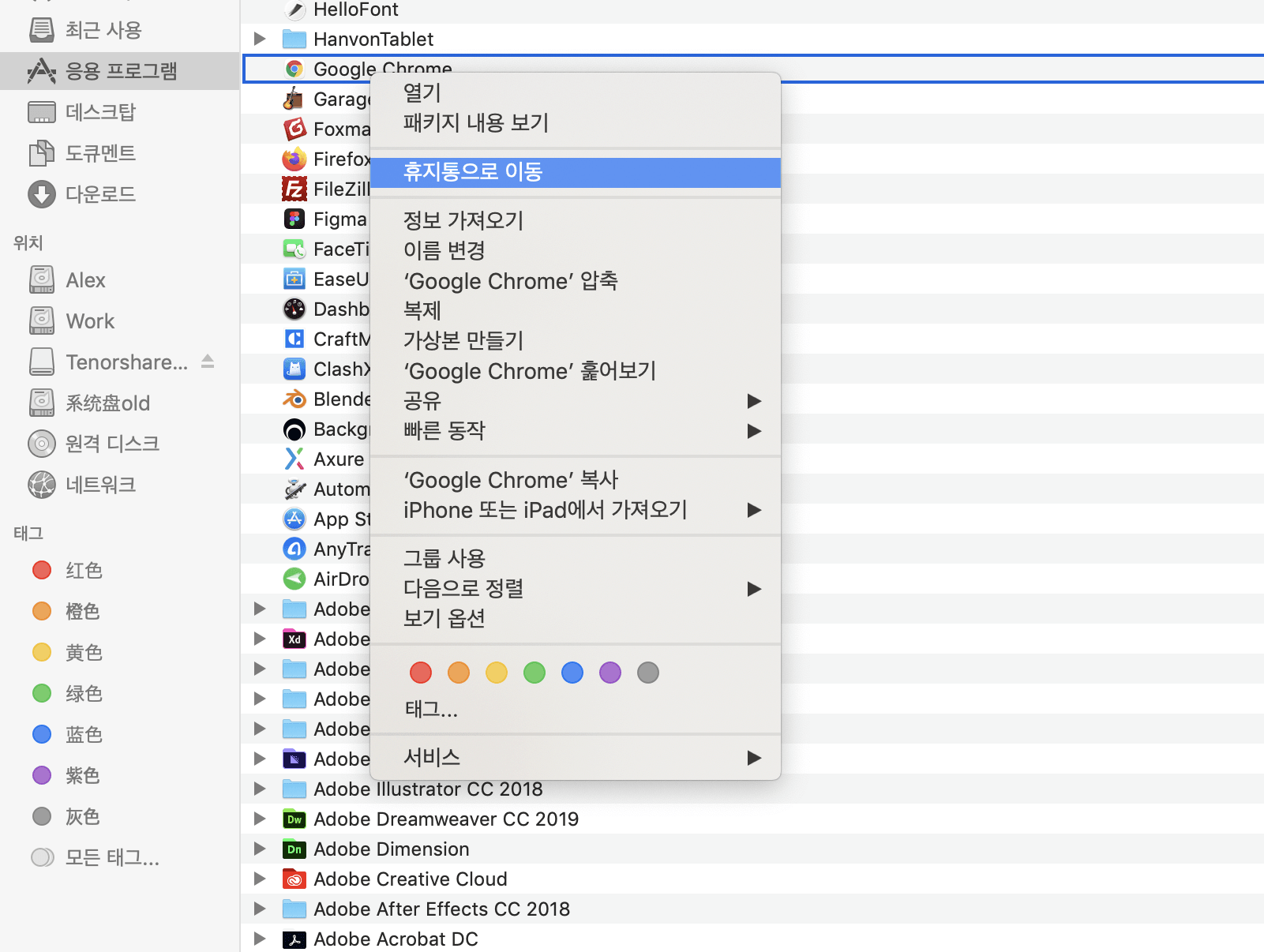Click the Foxmail app icon

(x=294, y=129)
